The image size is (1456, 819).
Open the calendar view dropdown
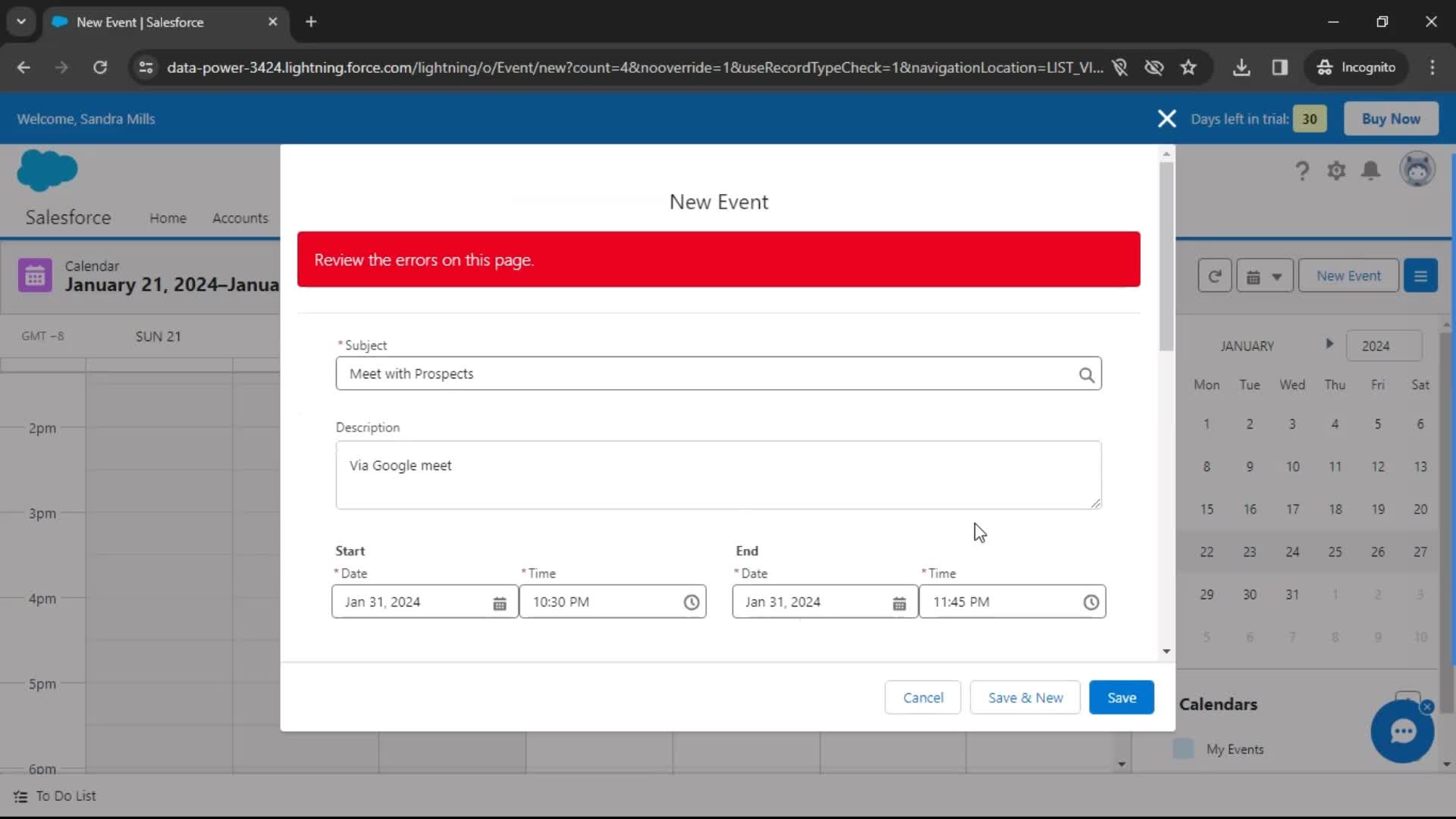pos(1264,276)
